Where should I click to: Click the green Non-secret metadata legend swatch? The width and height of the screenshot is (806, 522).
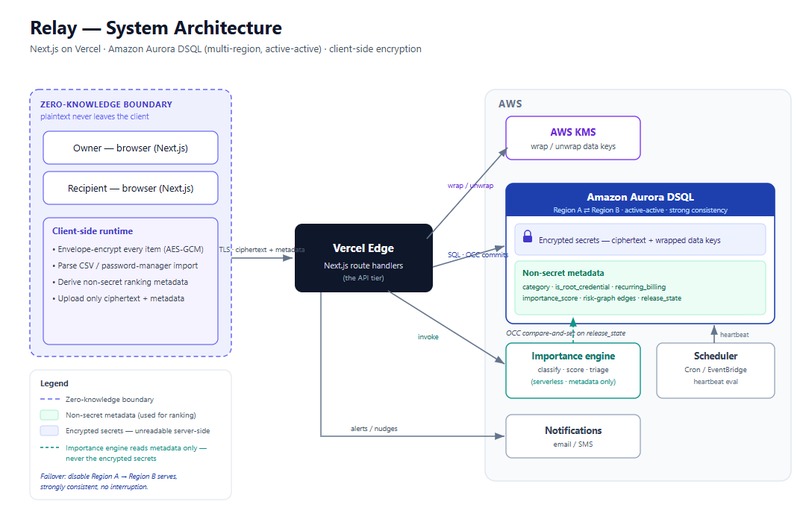tap(49, 415)
